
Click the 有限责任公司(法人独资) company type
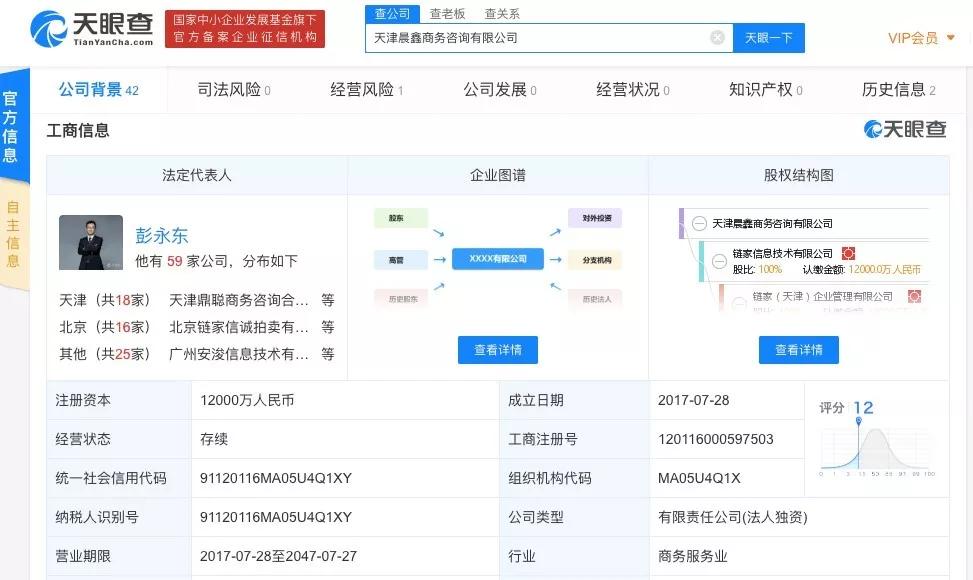pyautogui.click(x=732, y=517)
